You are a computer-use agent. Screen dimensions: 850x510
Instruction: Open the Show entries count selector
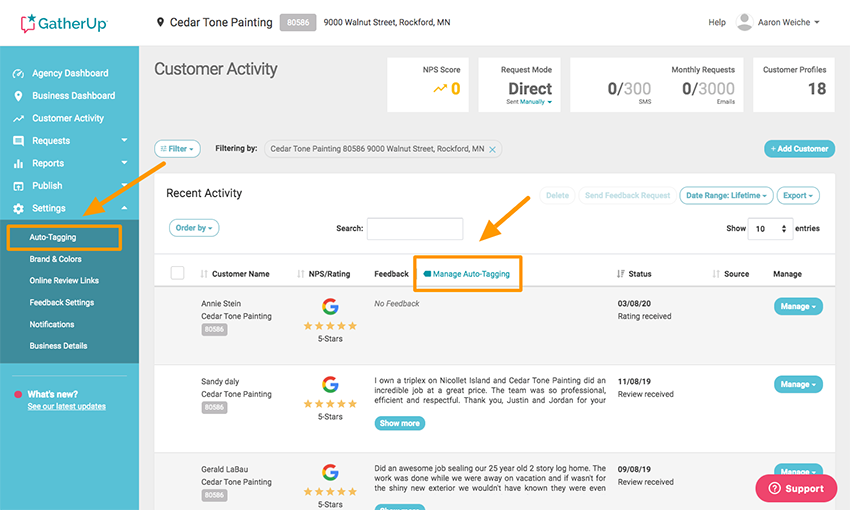770,229
